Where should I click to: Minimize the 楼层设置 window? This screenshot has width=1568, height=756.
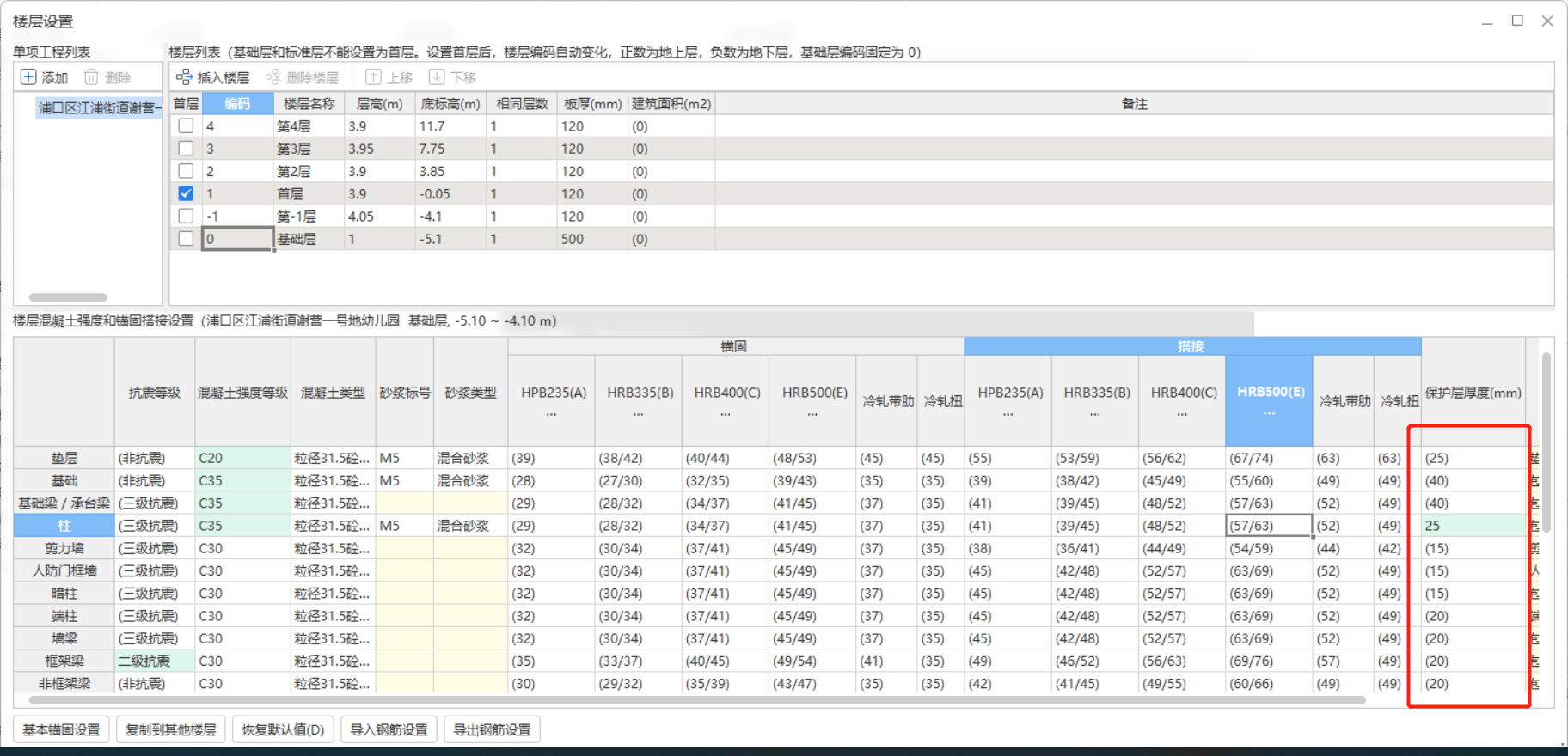pyautogui.click(x=1487, y=21)
